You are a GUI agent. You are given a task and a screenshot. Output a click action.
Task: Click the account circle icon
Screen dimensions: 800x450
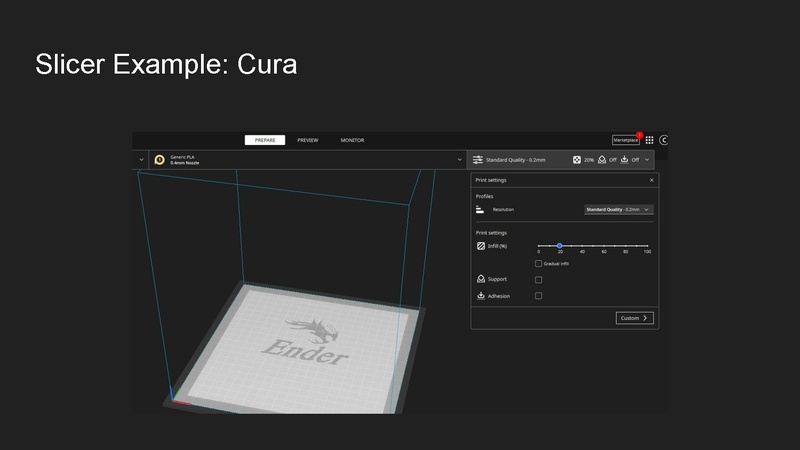(x=664, y=140)
